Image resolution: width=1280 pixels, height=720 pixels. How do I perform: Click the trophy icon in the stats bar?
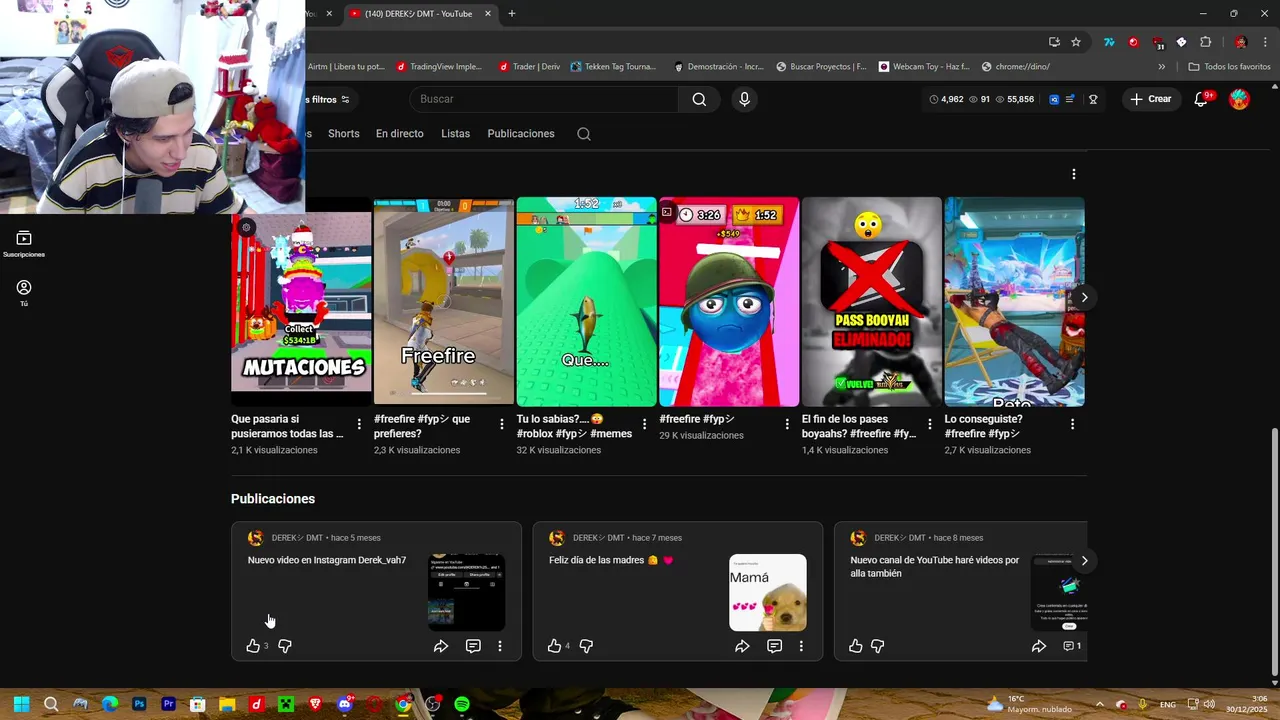point(1093,99)
